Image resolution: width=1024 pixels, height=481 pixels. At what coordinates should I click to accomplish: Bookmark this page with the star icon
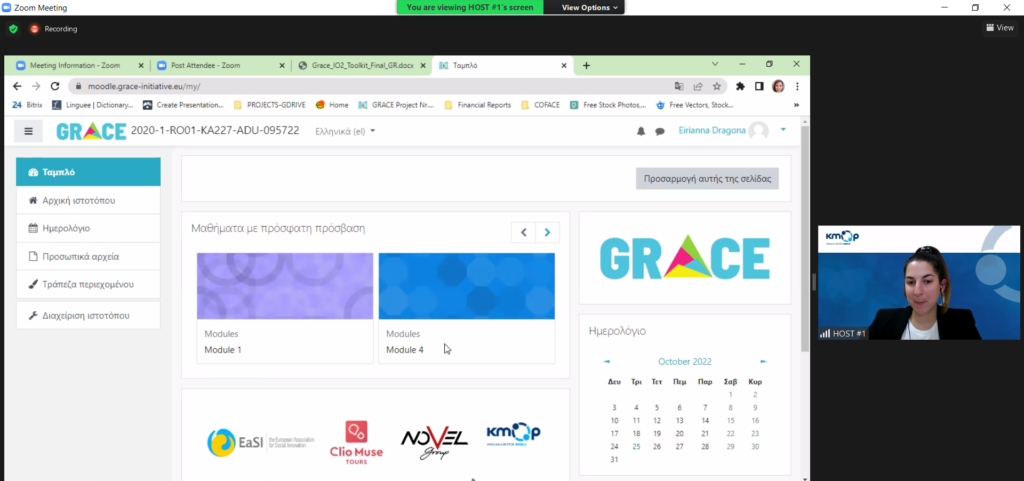point(716,86)
